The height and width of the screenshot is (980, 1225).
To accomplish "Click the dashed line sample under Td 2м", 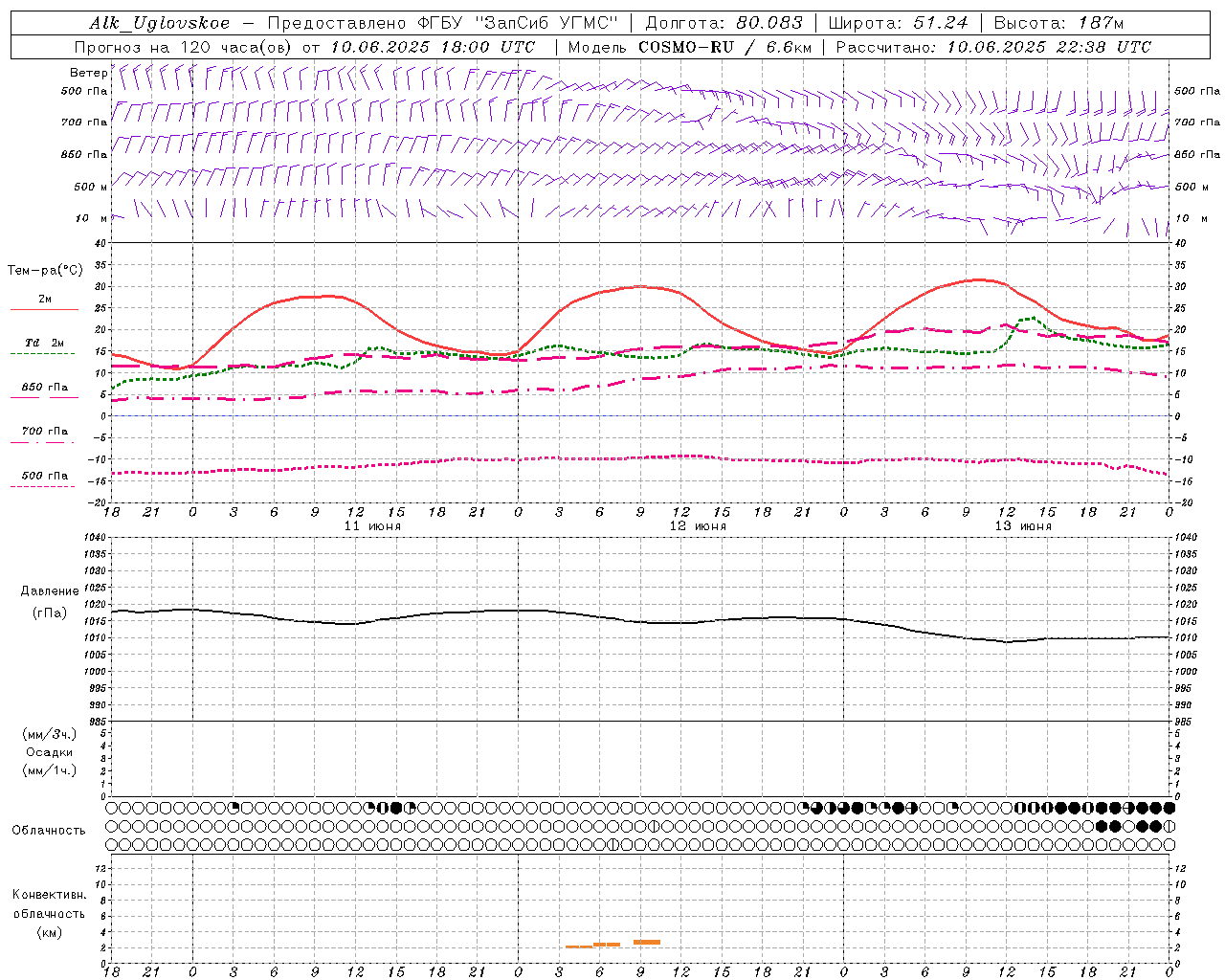I will point(44,354).
